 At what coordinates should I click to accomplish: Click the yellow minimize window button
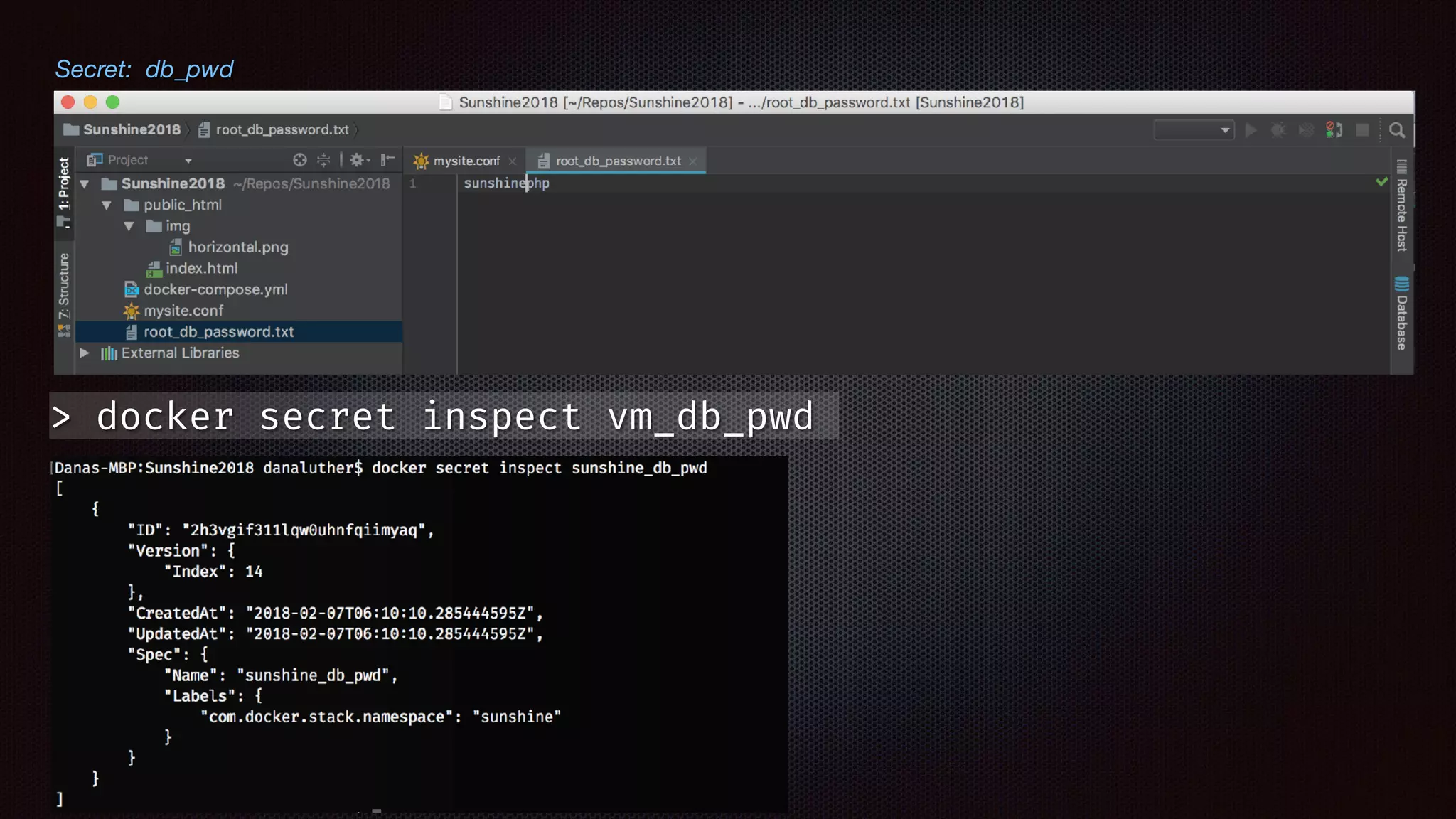[90, 102]
